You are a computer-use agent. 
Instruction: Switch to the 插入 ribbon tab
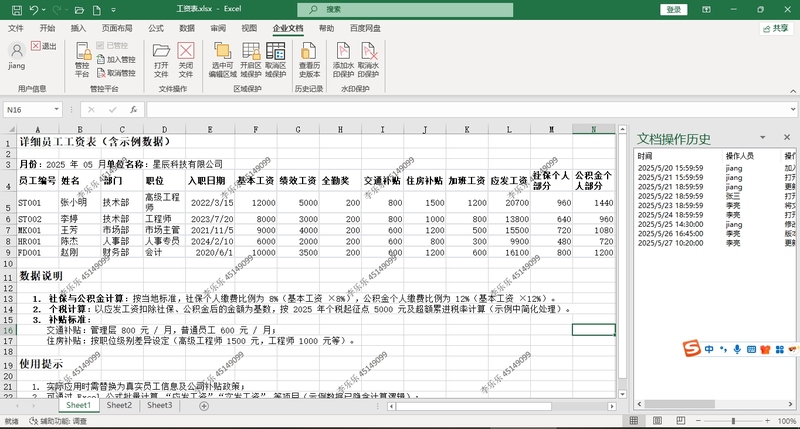tap(78, 28)
